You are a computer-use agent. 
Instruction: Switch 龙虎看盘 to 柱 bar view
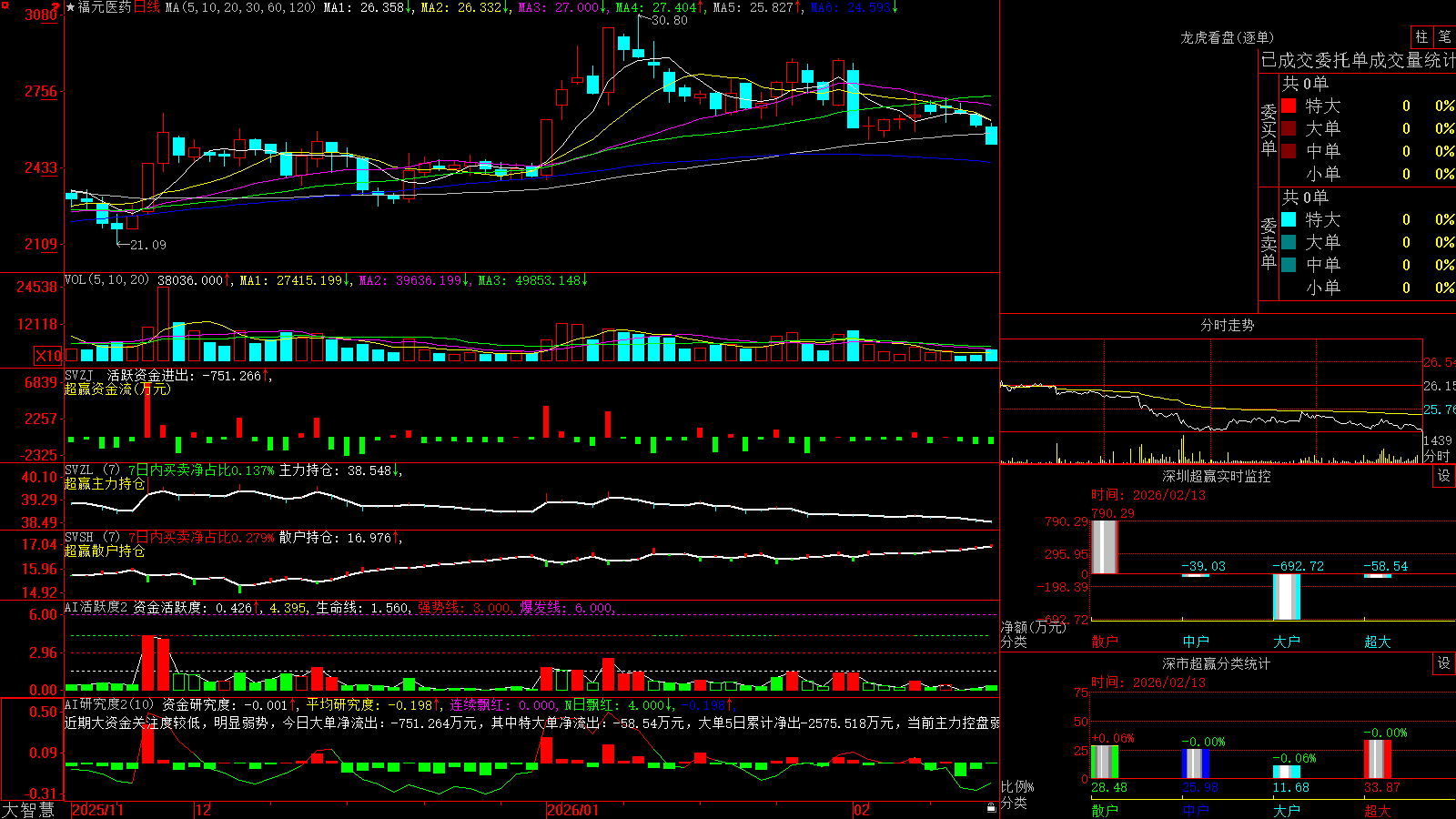[1422, 36]
